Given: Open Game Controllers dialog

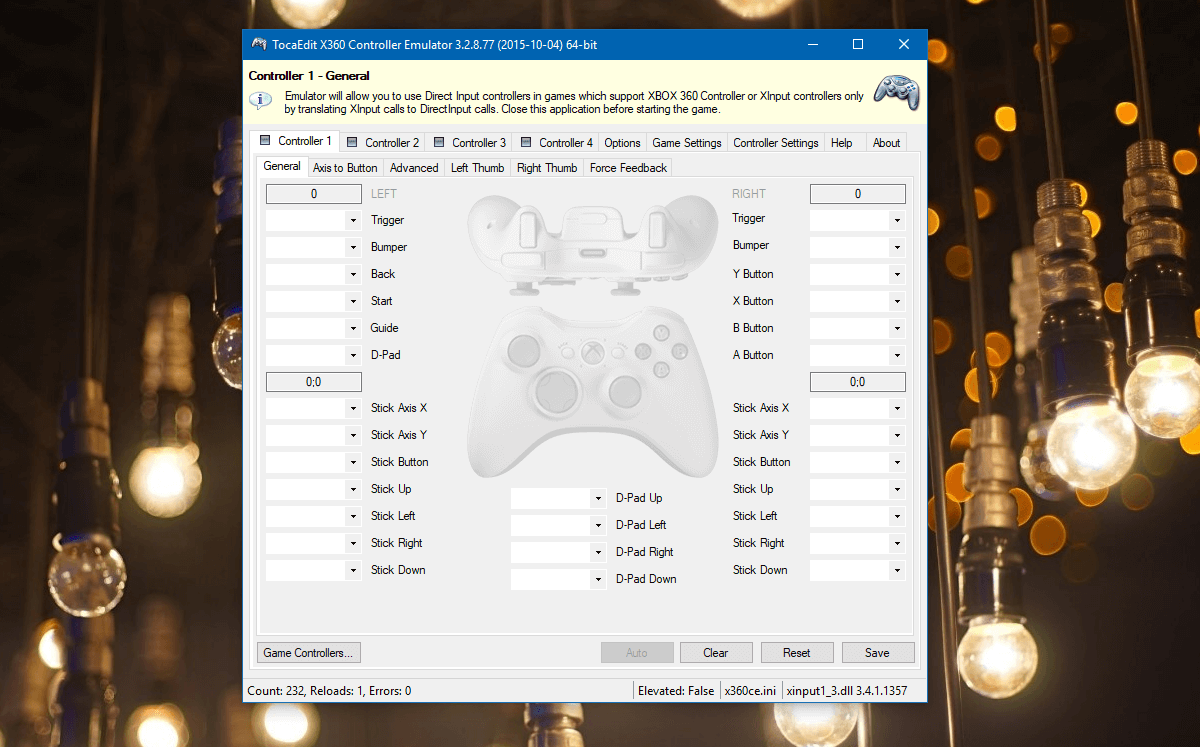Looking at the screenshot, I should point(308,653).
